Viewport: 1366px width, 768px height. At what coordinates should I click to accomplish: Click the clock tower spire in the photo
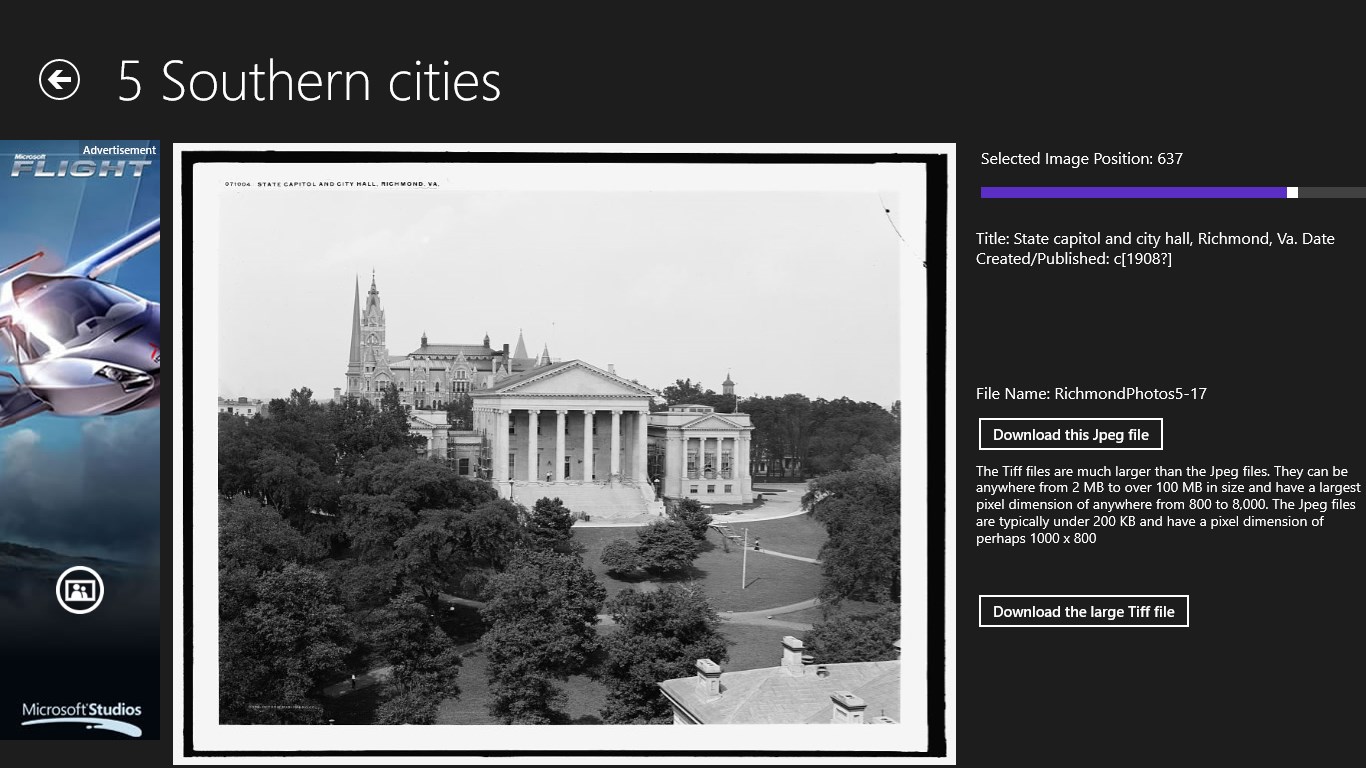tap(372, 330)
